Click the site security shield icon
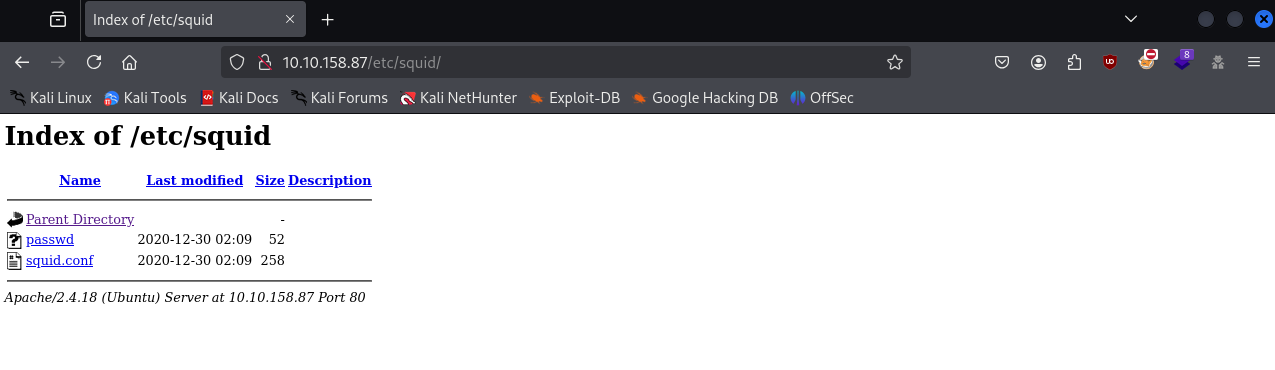The height and width of the screenshot is (370, 1275). coord(237,62)
